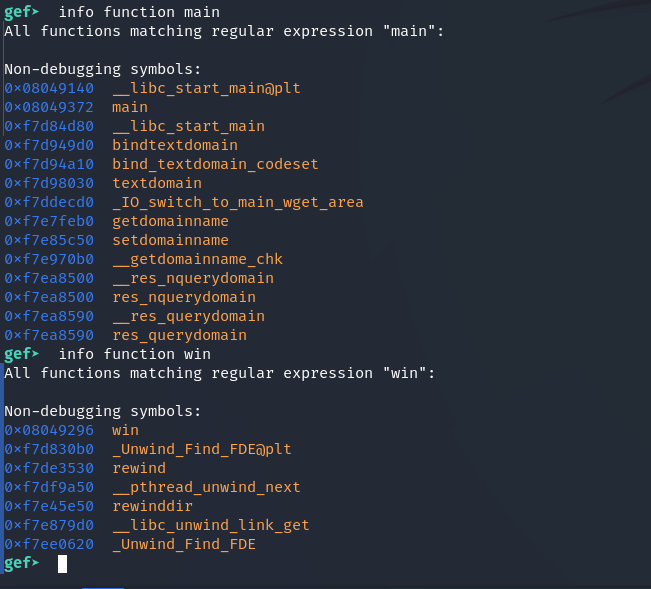Click the blinking cursor at the last gef prompt
The height and width of the screenshot is (589, 651).
(62, 564)
